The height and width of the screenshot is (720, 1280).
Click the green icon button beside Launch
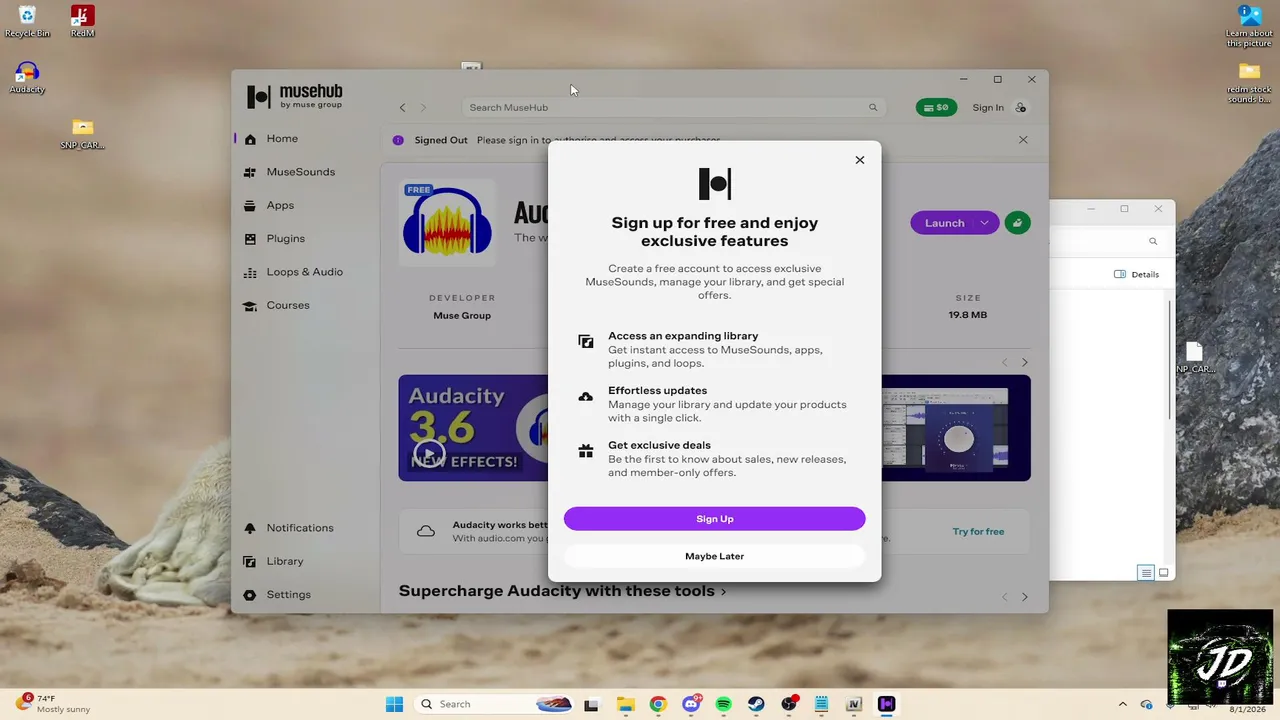coord(1017,223)
